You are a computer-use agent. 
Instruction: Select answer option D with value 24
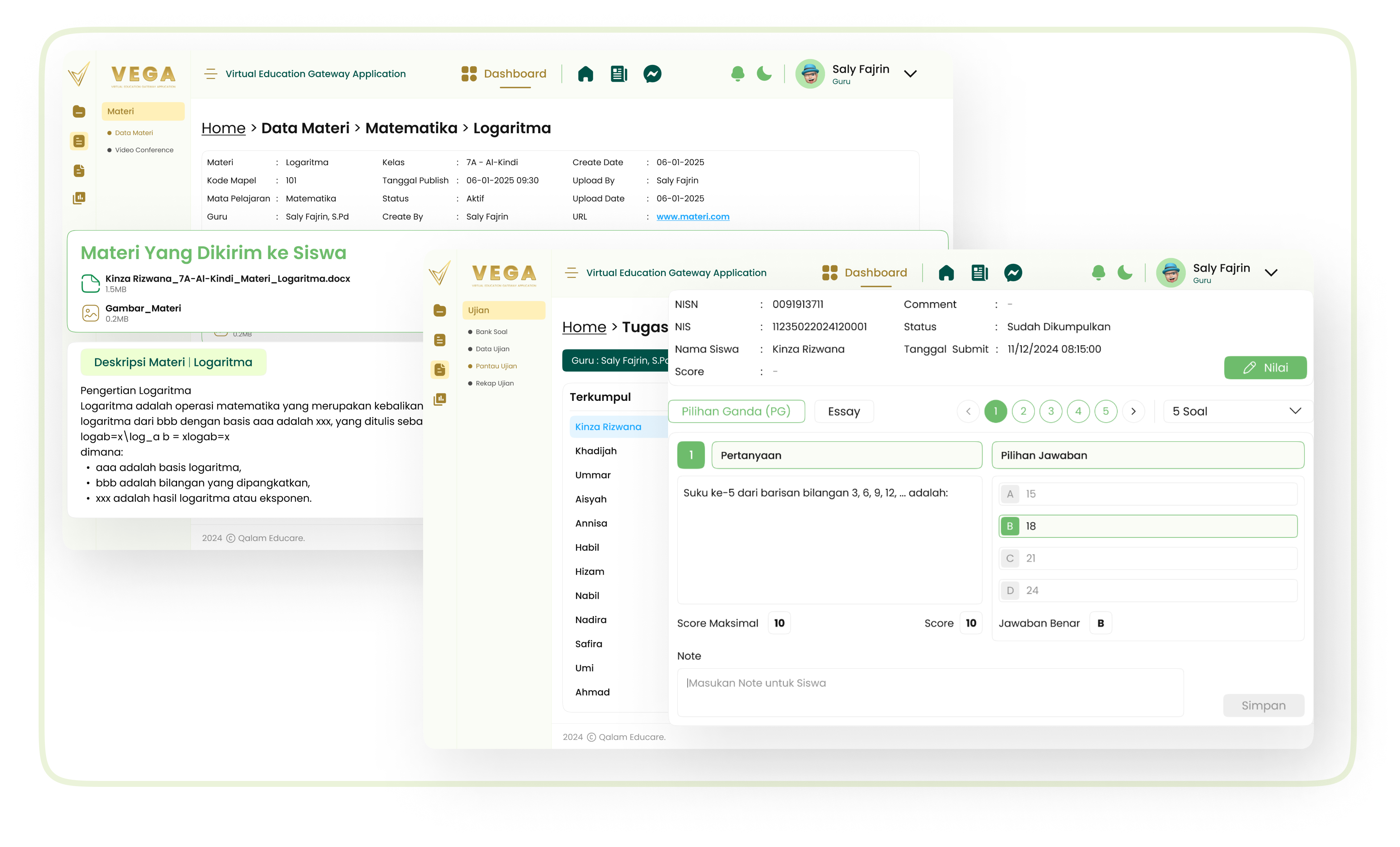pyautogui.click(x=1148, y=590)
